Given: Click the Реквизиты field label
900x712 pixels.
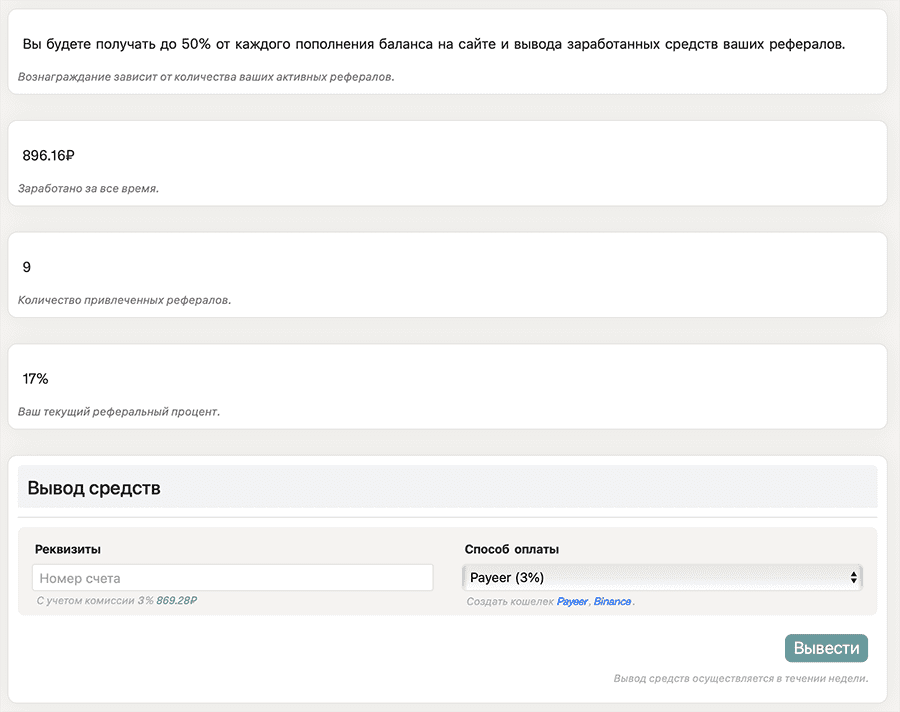Looking at the screenshot, I should pos(68,549).
